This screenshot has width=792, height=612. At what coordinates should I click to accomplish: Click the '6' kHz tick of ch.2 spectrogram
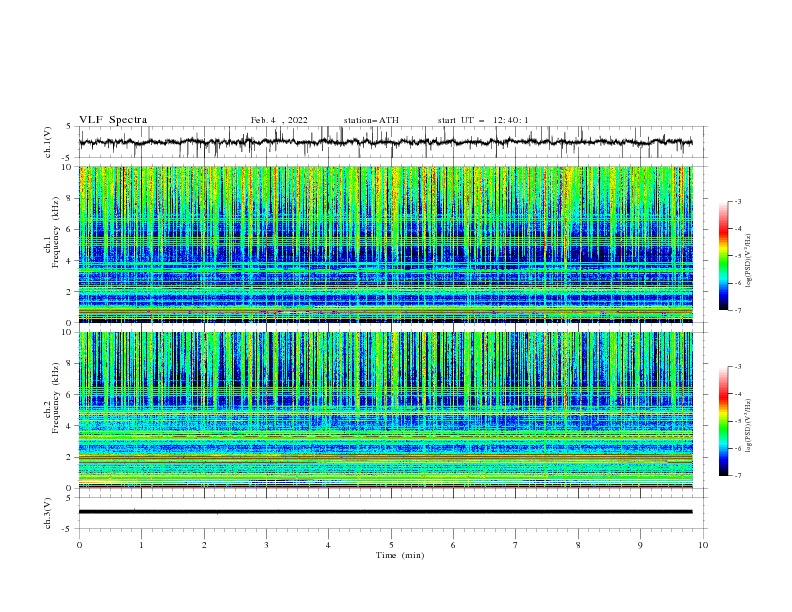pyautogui.click(x=70, y=394)
